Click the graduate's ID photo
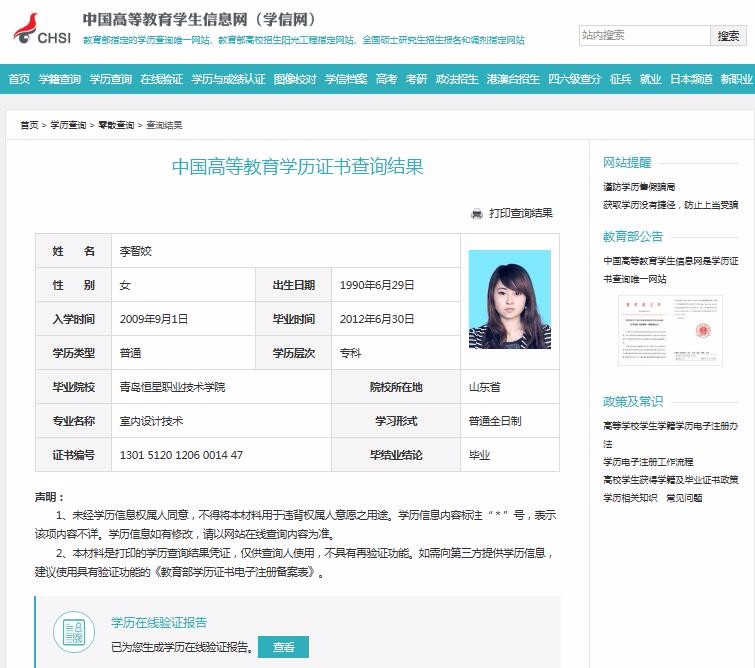The width and height of the screenshot is (755, 668). pos(509,299)
